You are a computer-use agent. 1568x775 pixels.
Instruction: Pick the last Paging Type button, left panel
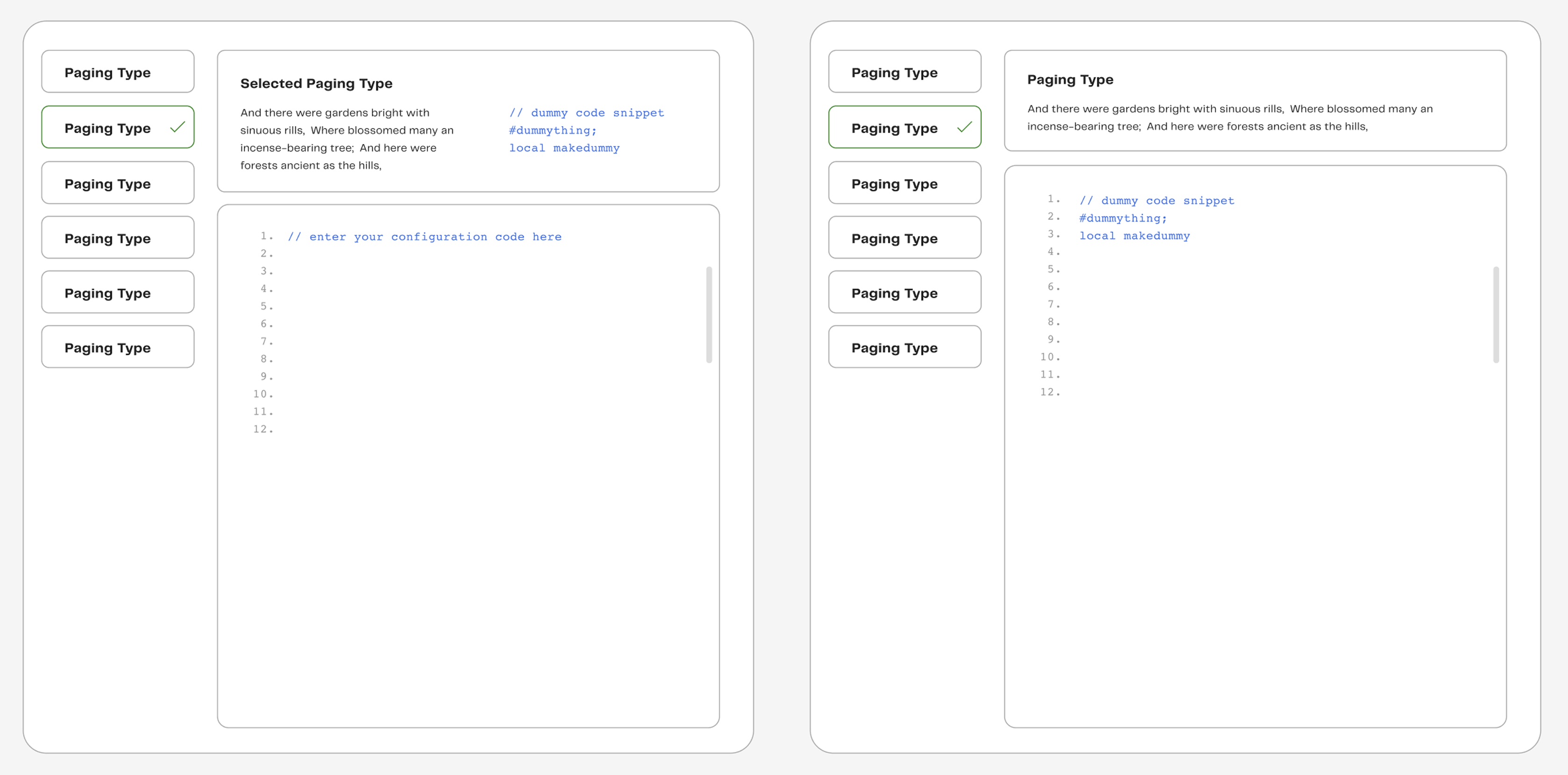118,347
